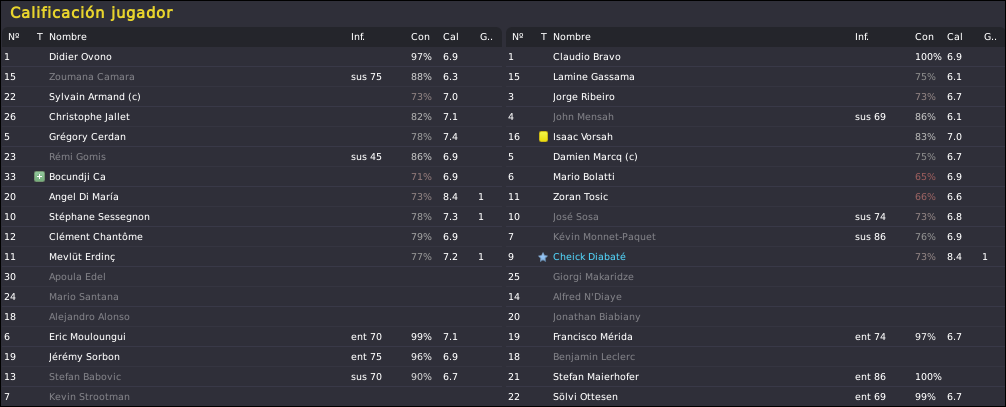Open Cheick Diabaté's player profile
This screenshot has height=407, width=1006.
point(589,257)
